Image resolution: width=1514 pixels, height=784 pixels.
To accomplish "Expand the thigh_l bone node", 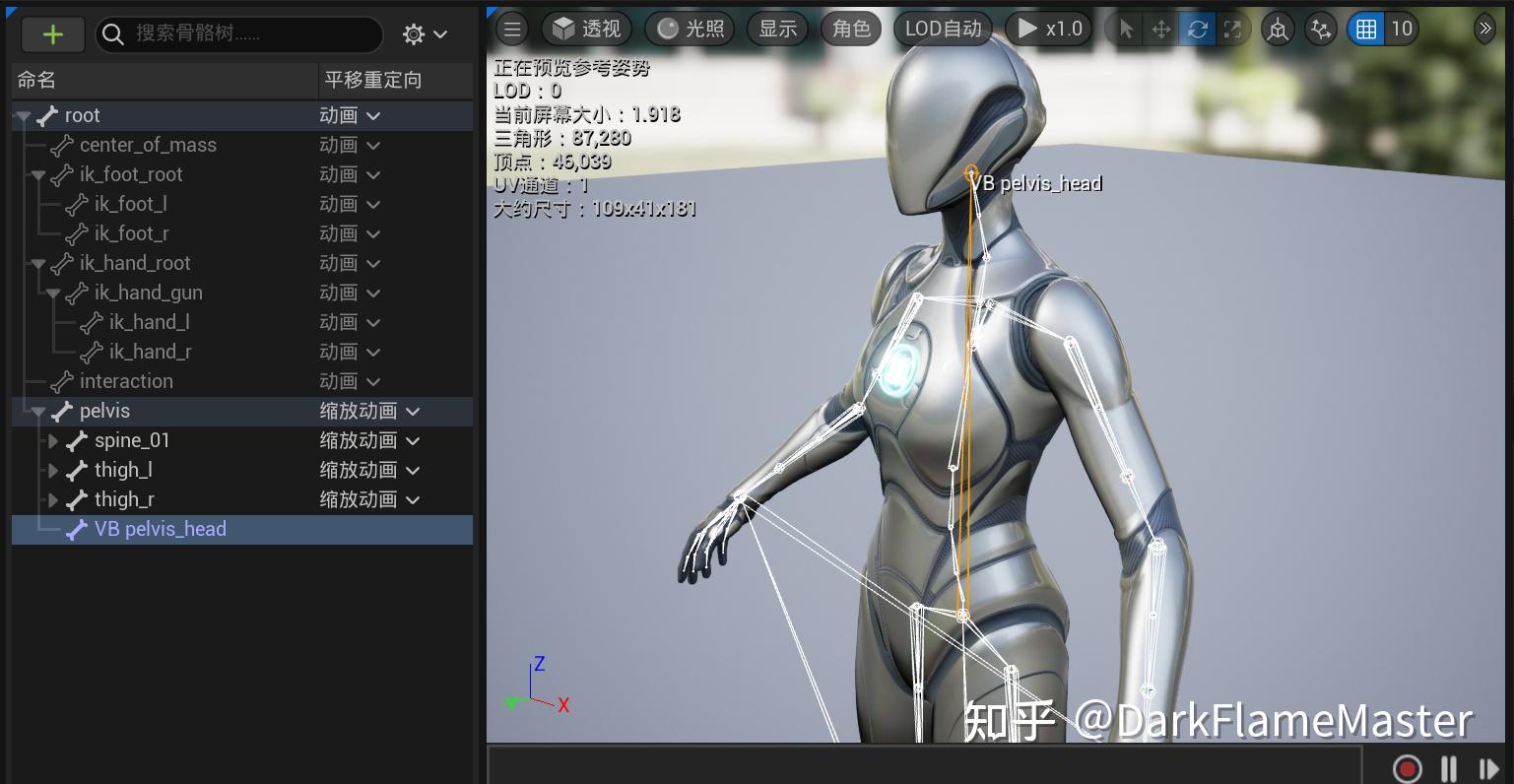I will click(x=52, y=470).
